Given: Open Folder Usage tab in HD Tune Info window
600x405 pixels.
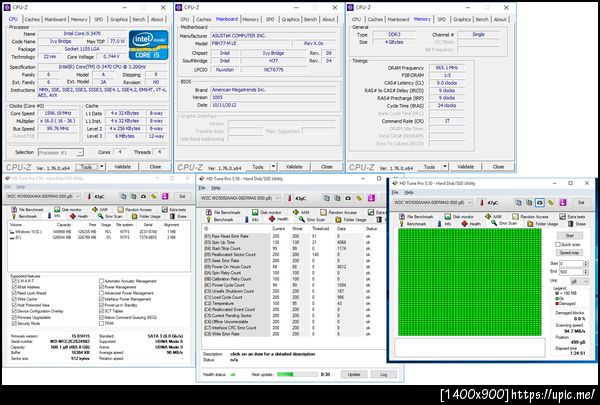Looking at the screenshot, I should 147,216.
